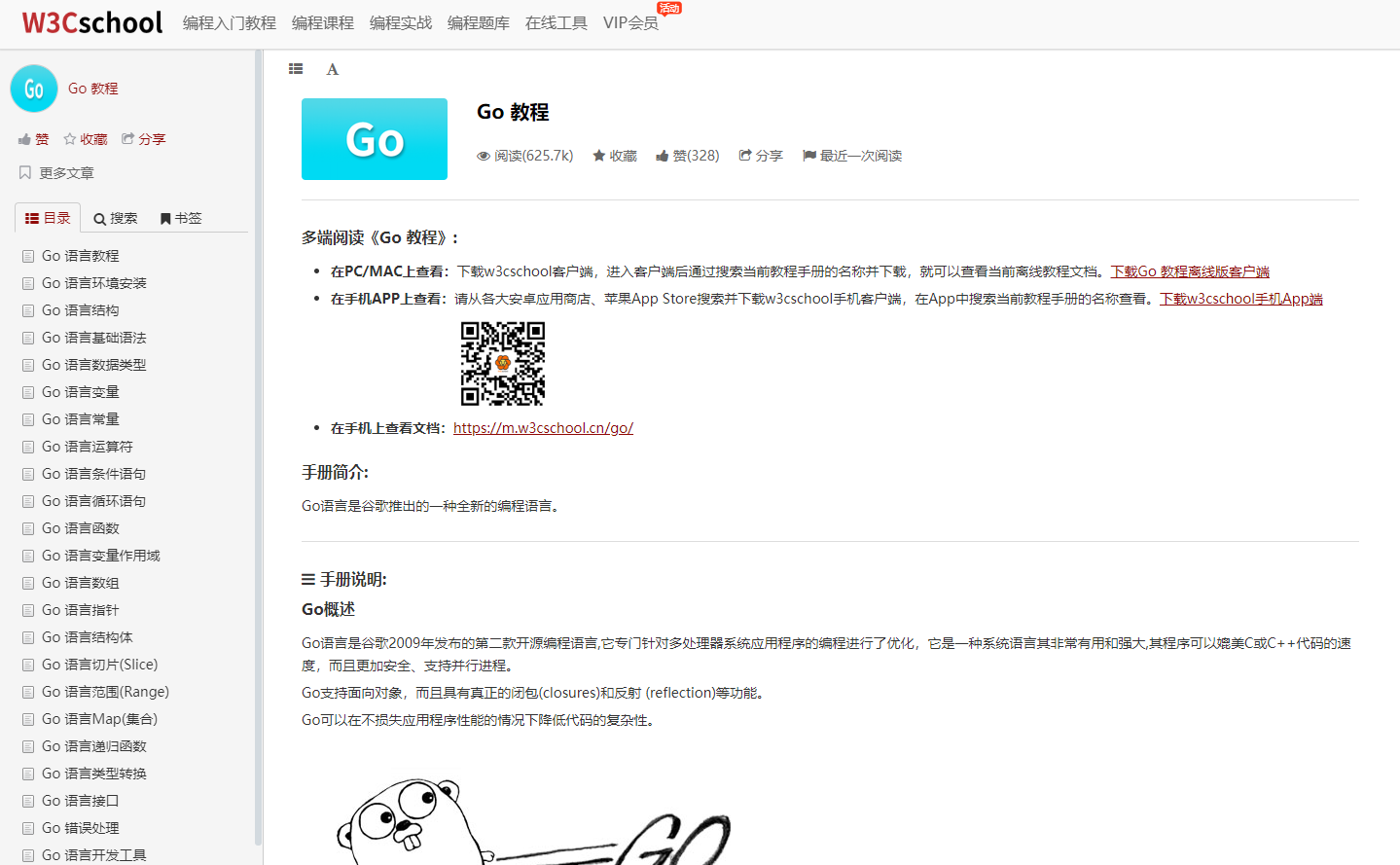The image size is (1400, 865).
Task: Click the Go 教程 sidebar title link
Action: pos(93,89)
